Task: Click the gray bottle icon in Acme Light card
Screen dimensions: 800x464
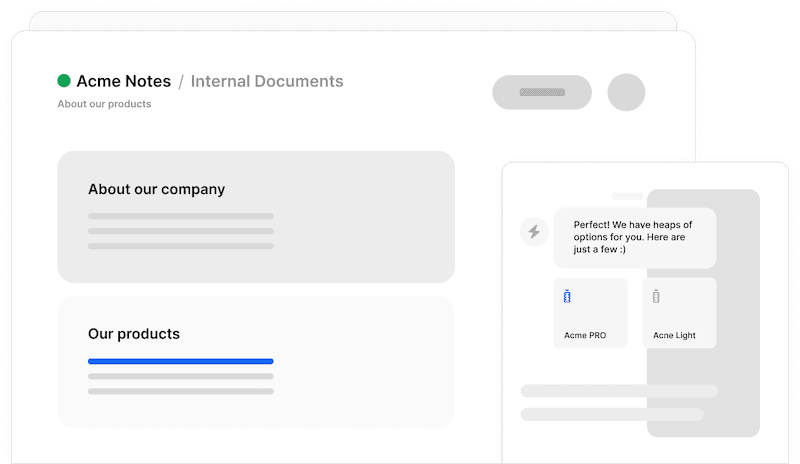Action: [x=656, y=296]
